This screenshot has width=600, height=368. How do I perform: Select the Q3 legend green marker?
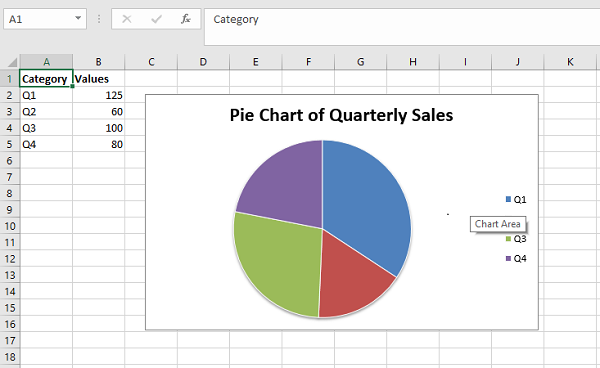pos(508,239)
